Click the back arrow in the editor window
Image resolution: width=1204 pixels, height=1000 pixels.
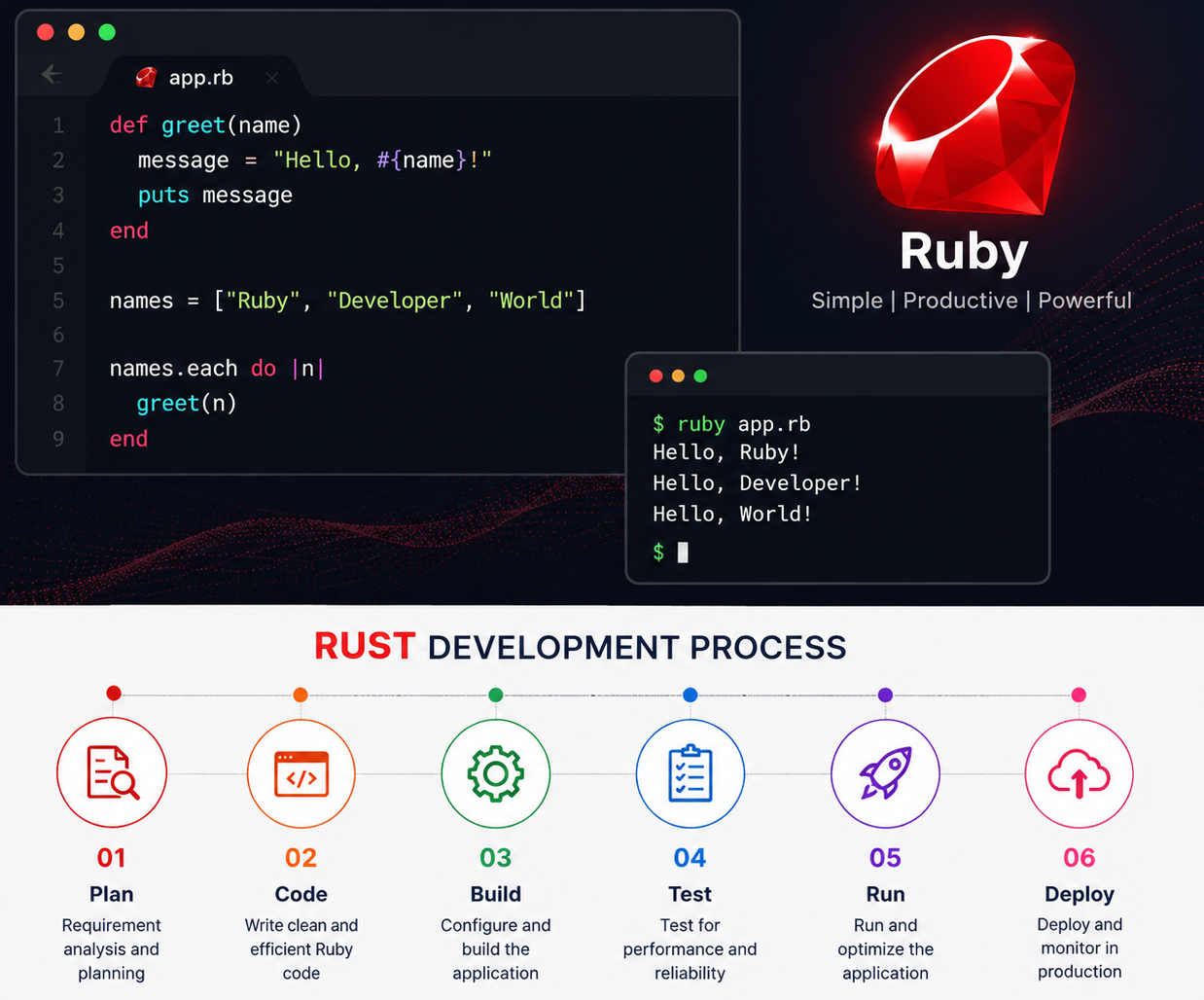53,74
